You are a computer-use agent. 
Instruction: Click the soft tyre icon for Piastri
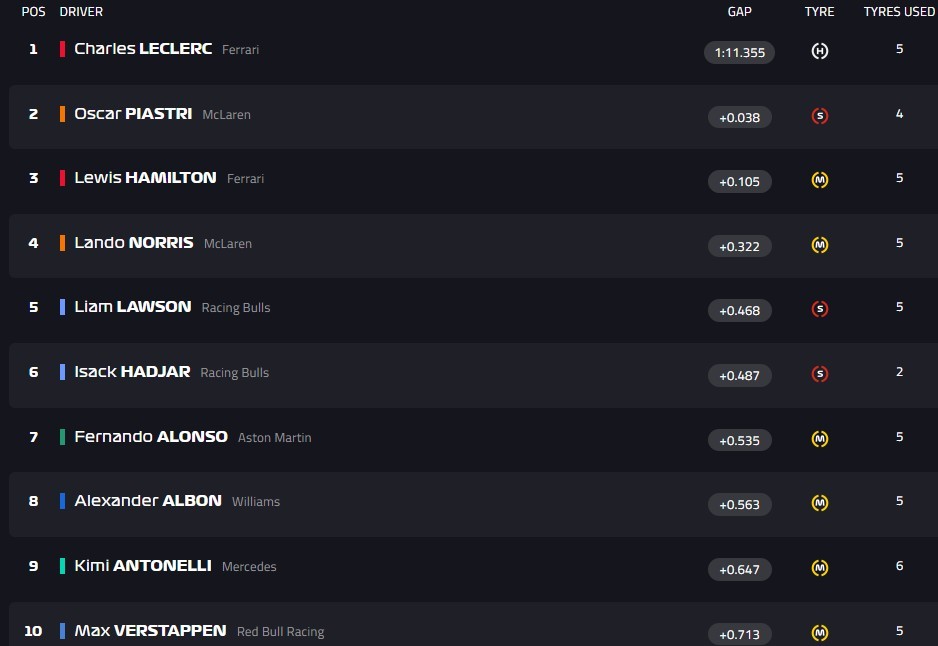[x=820, y=116]
